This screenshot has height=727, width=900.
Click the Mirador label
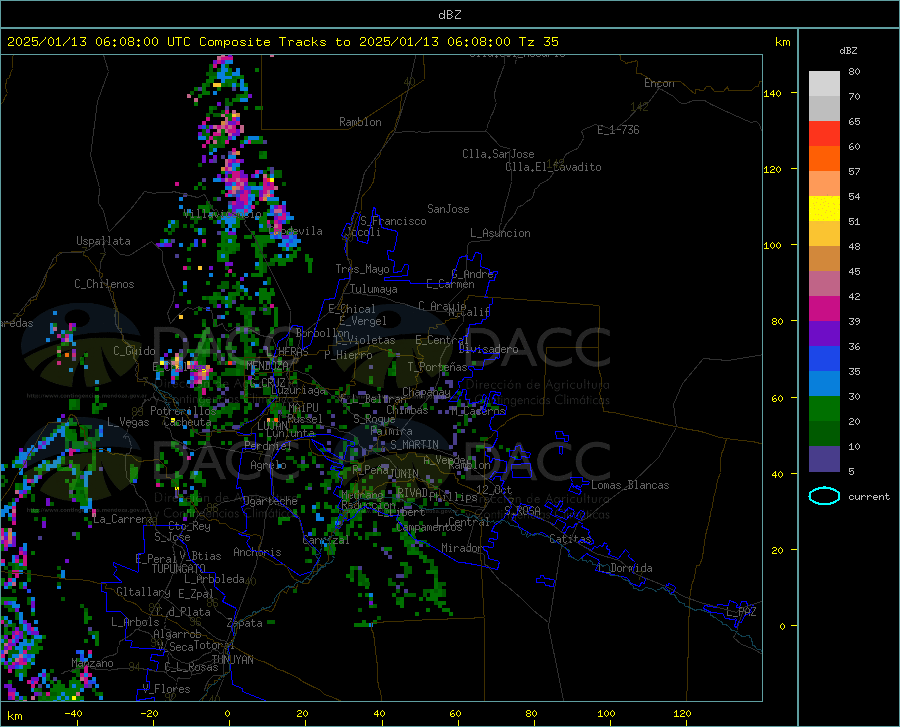(x=461, y=548)
